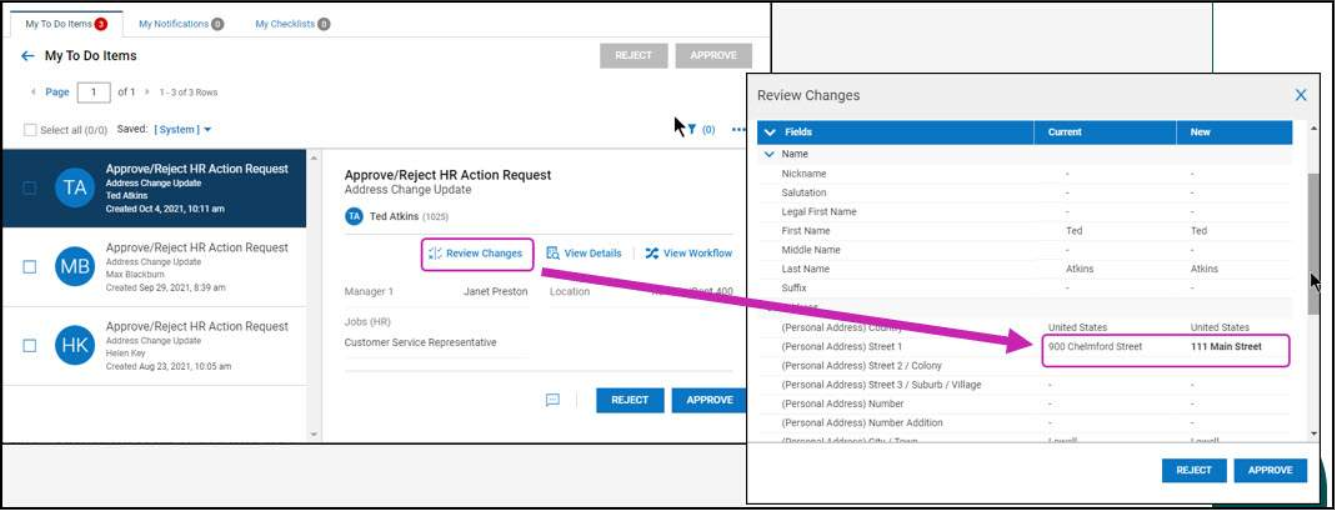This screenshot has width=1335, height=510.
Task: Click the dialog scrollbar down arrow
Action: click(x=1314, y=434)
